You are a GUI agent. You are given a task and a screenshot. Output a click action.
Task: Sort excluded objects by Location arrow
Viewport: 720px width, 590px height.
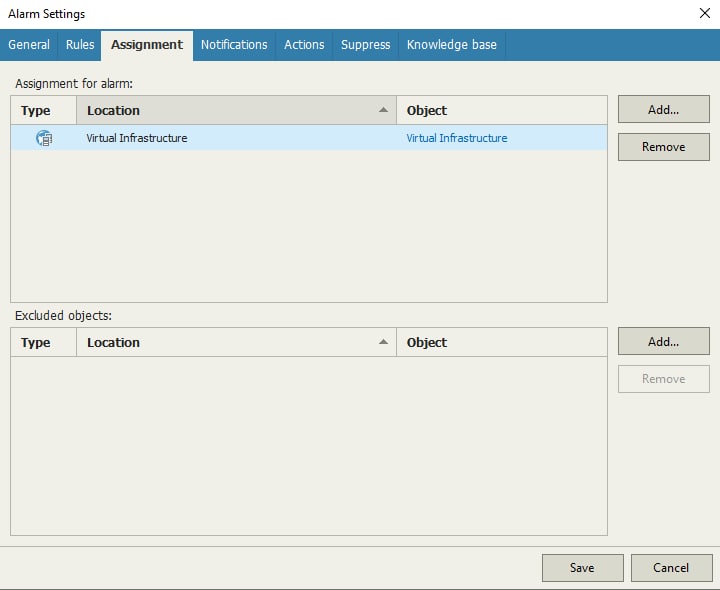tap(383, 342)
